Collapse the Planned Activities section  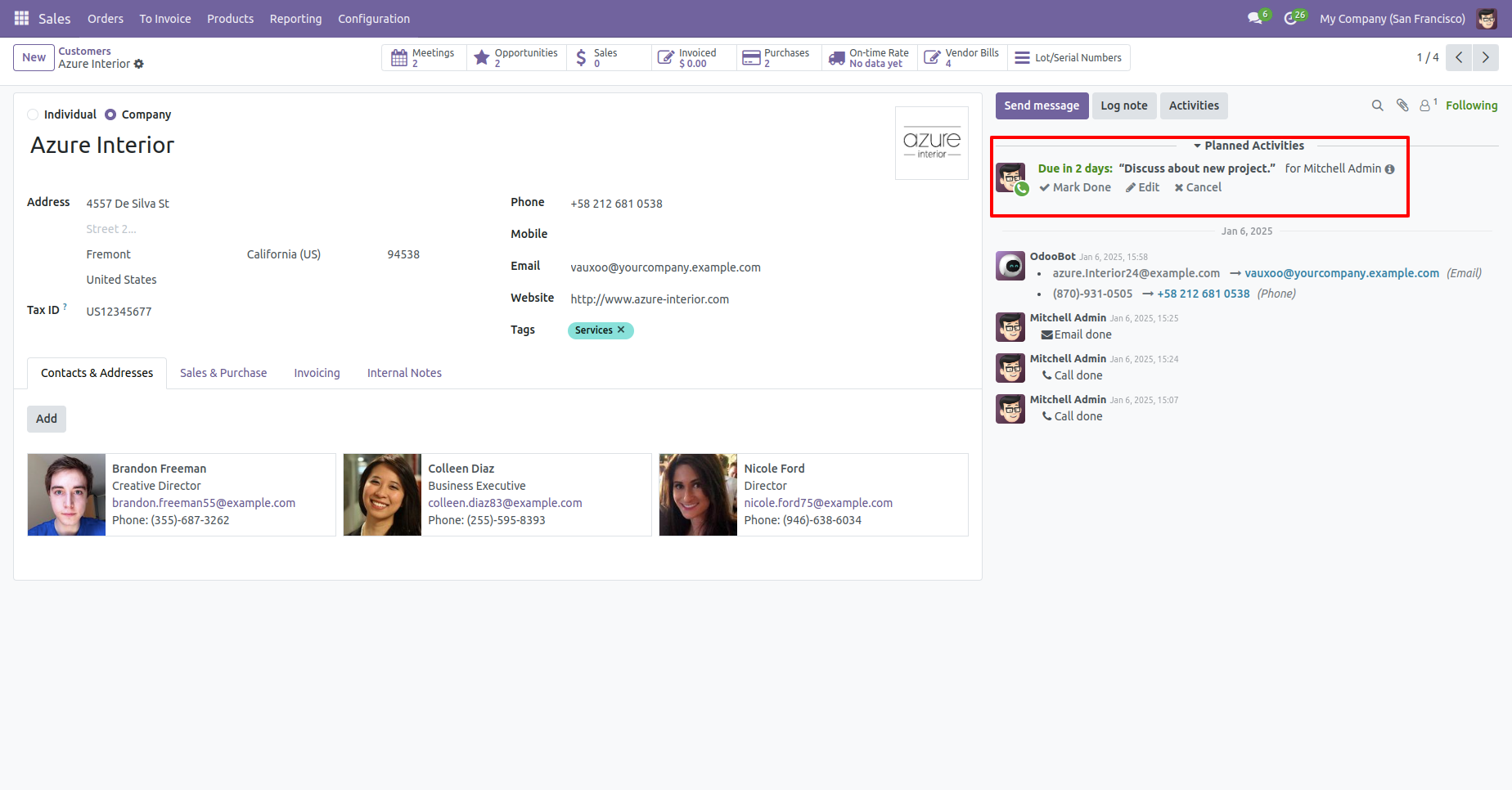(x=1249, y=146)
